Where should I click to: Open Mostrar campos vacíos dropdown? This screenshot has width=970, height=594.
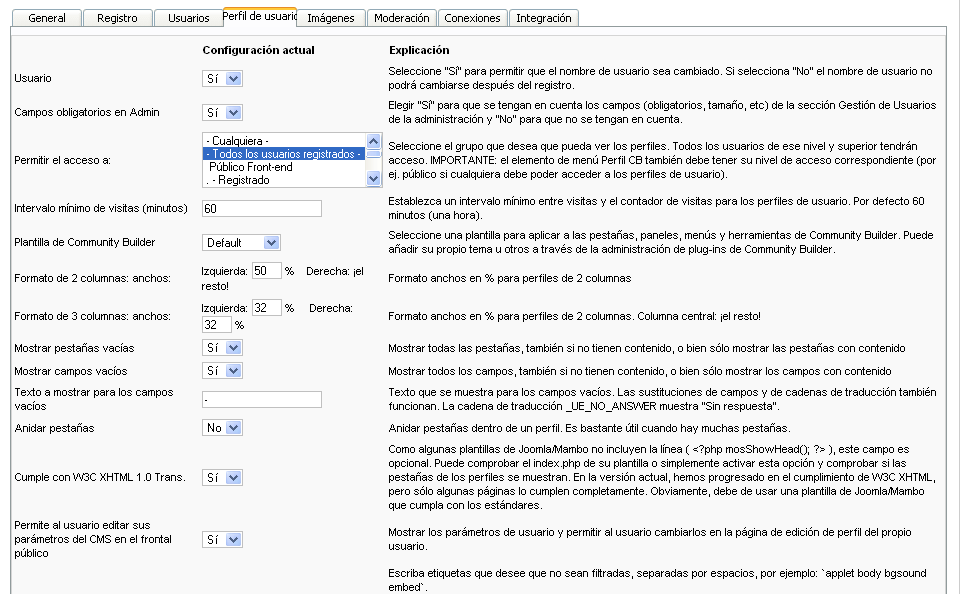click(222, 371)
